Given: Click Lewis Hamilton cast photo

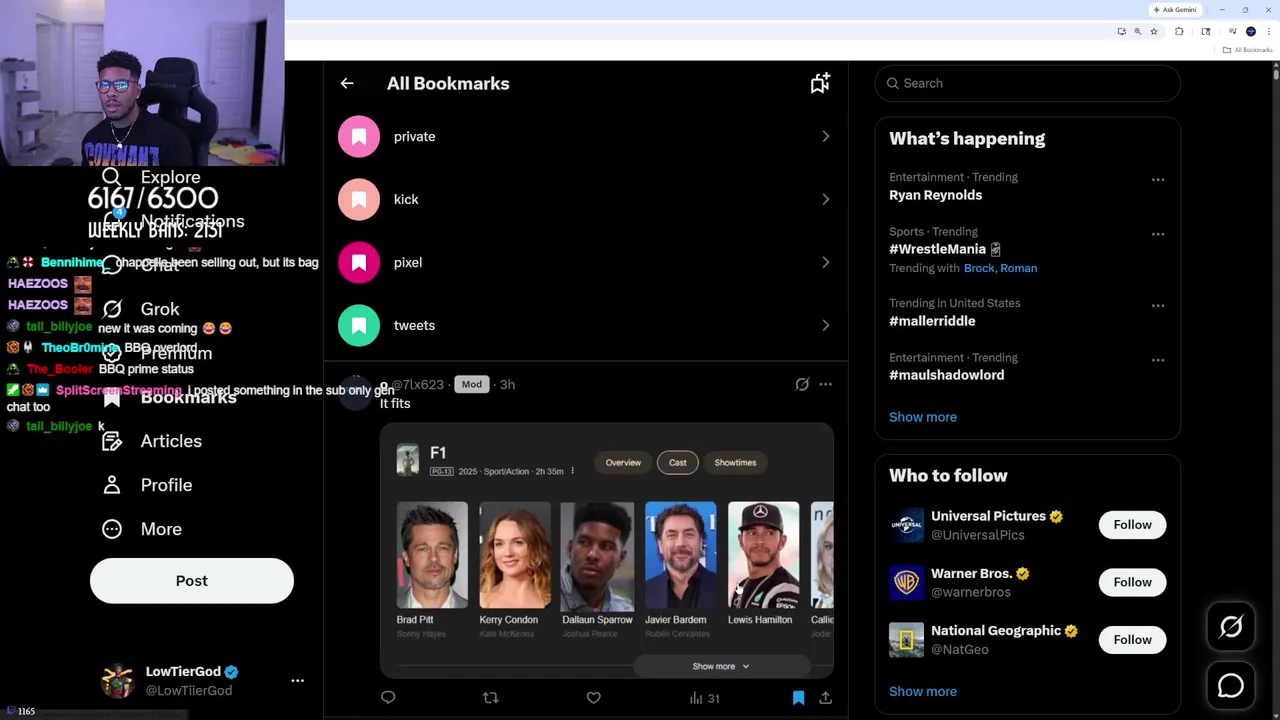Looking at the screenshot, I should coord(764,555).
